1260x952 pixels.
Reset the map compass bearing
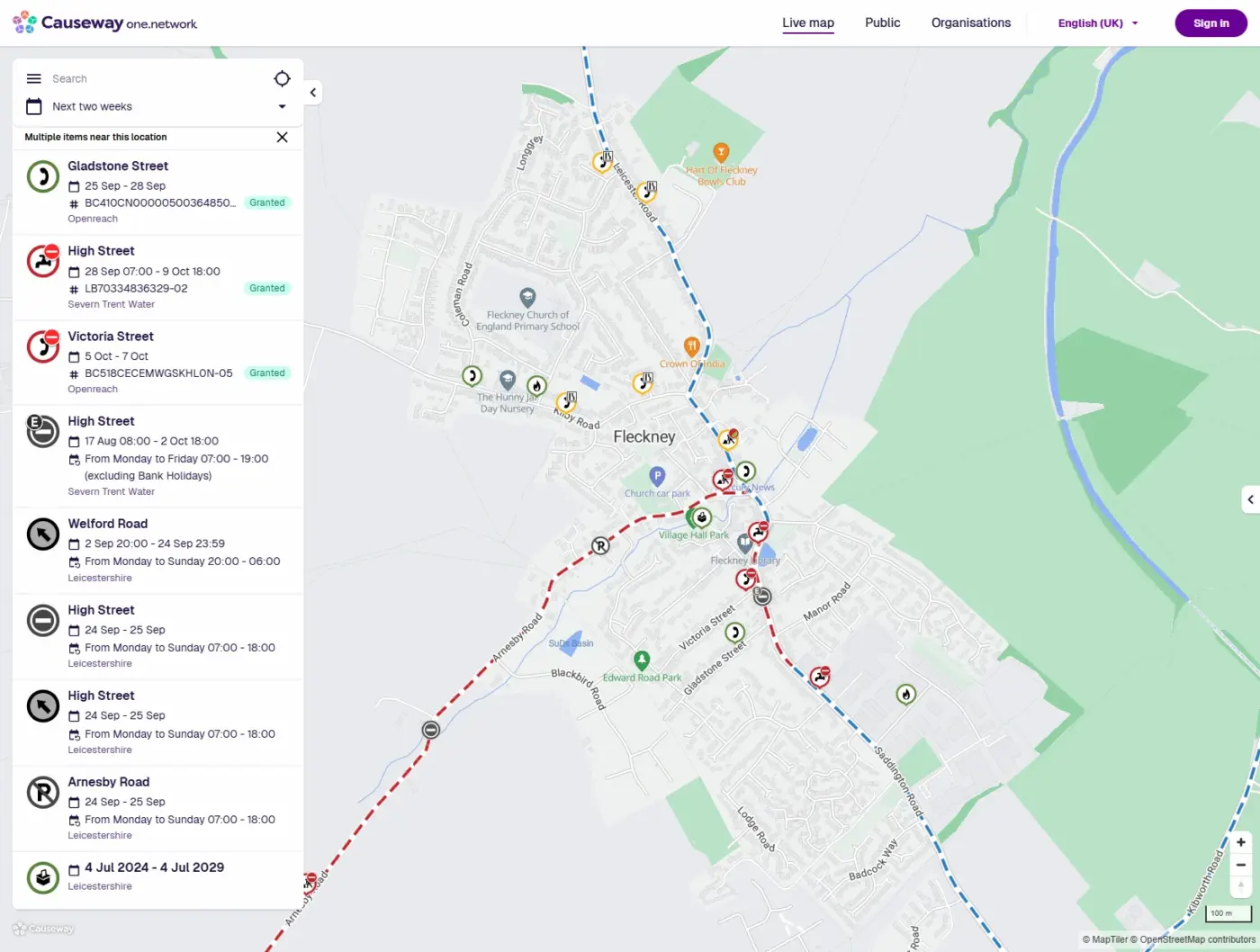[1241, 886]
